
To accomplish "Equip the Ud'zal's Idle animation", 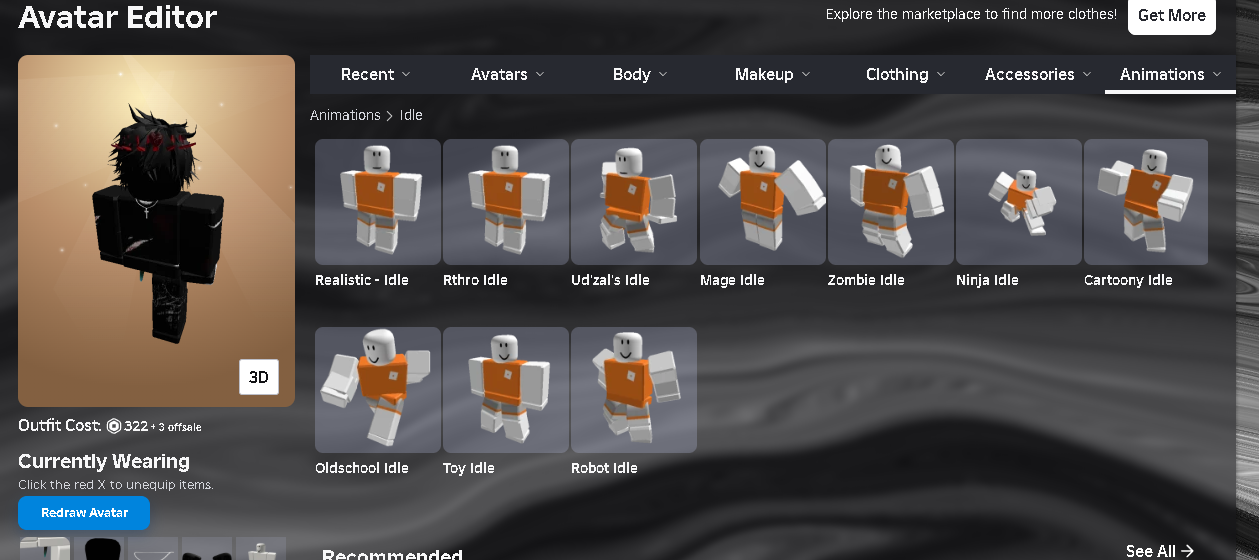I will 634,202.
